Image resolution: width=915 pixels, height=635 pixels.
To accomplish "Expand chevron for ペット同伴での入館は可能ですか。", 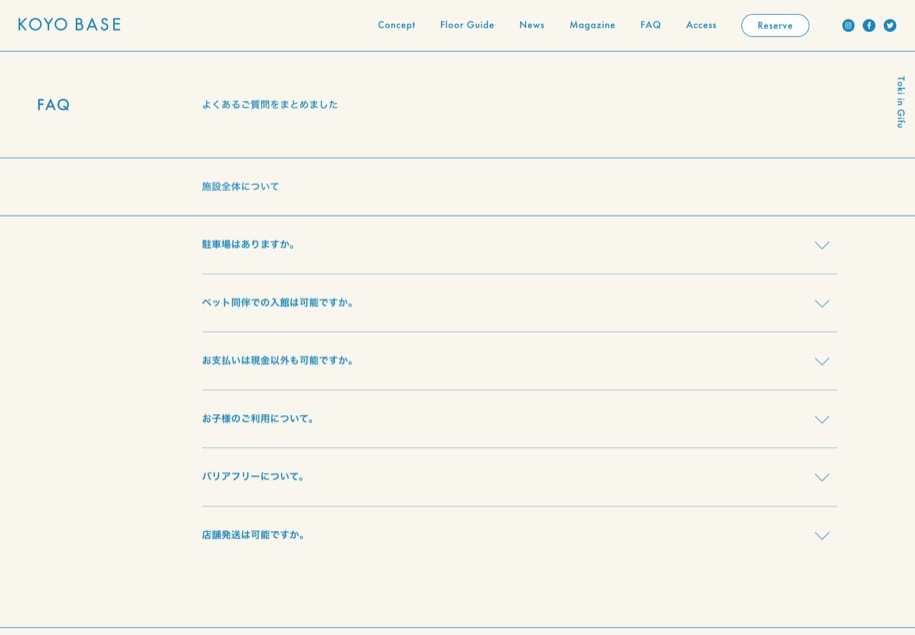I will pyautogui.click(x=822, y=303).
